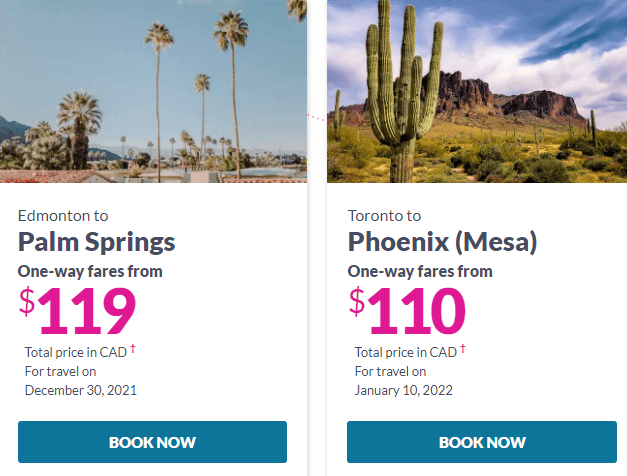This screenshot has height=476, width=627.
Task: Click December 30, 2021 travel date
Action: point(81,390)
